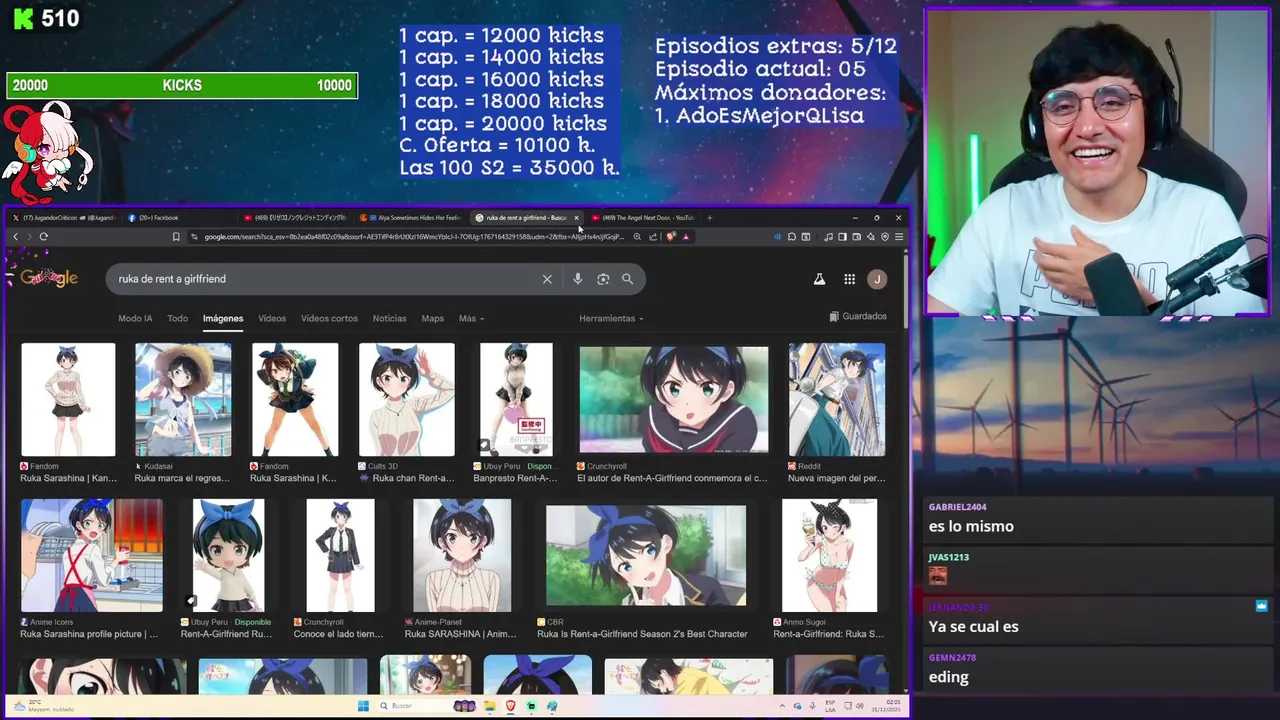Viewport: 1280px width, 720px height.
Task: Click chat username GABRIEL2404
Action: [957, 507]
